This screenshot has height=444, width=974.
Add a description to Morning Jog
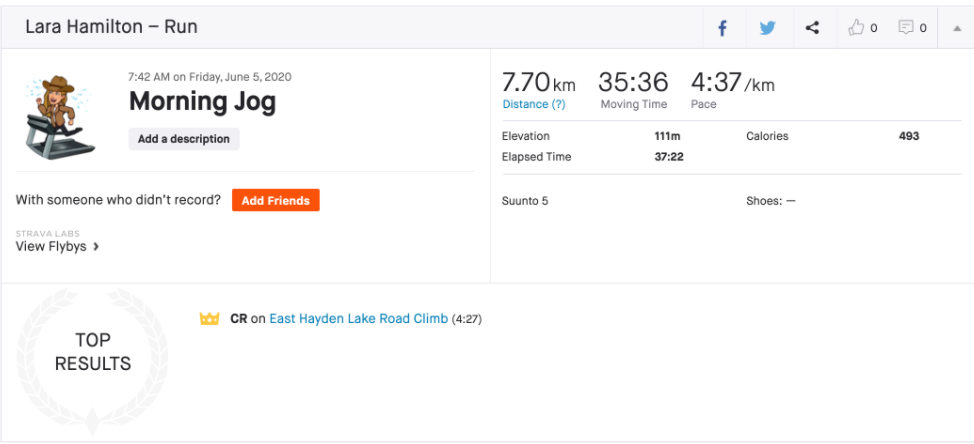pyautogui.click(x=184, y=139)
